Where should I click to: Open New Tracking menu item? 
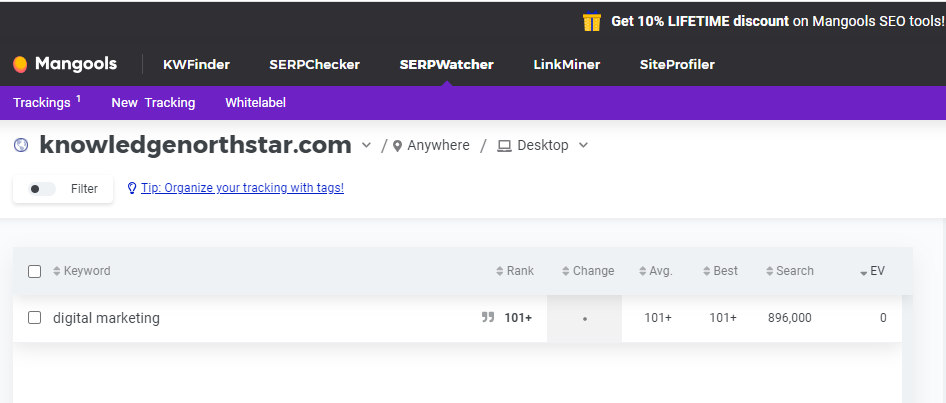click(x=153, y=103)
